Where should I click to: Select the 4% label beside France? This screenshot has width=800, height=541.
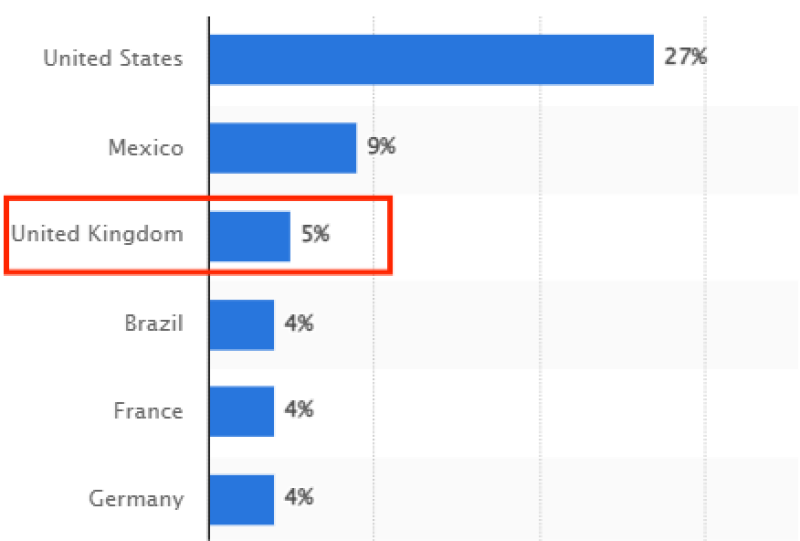299,410
